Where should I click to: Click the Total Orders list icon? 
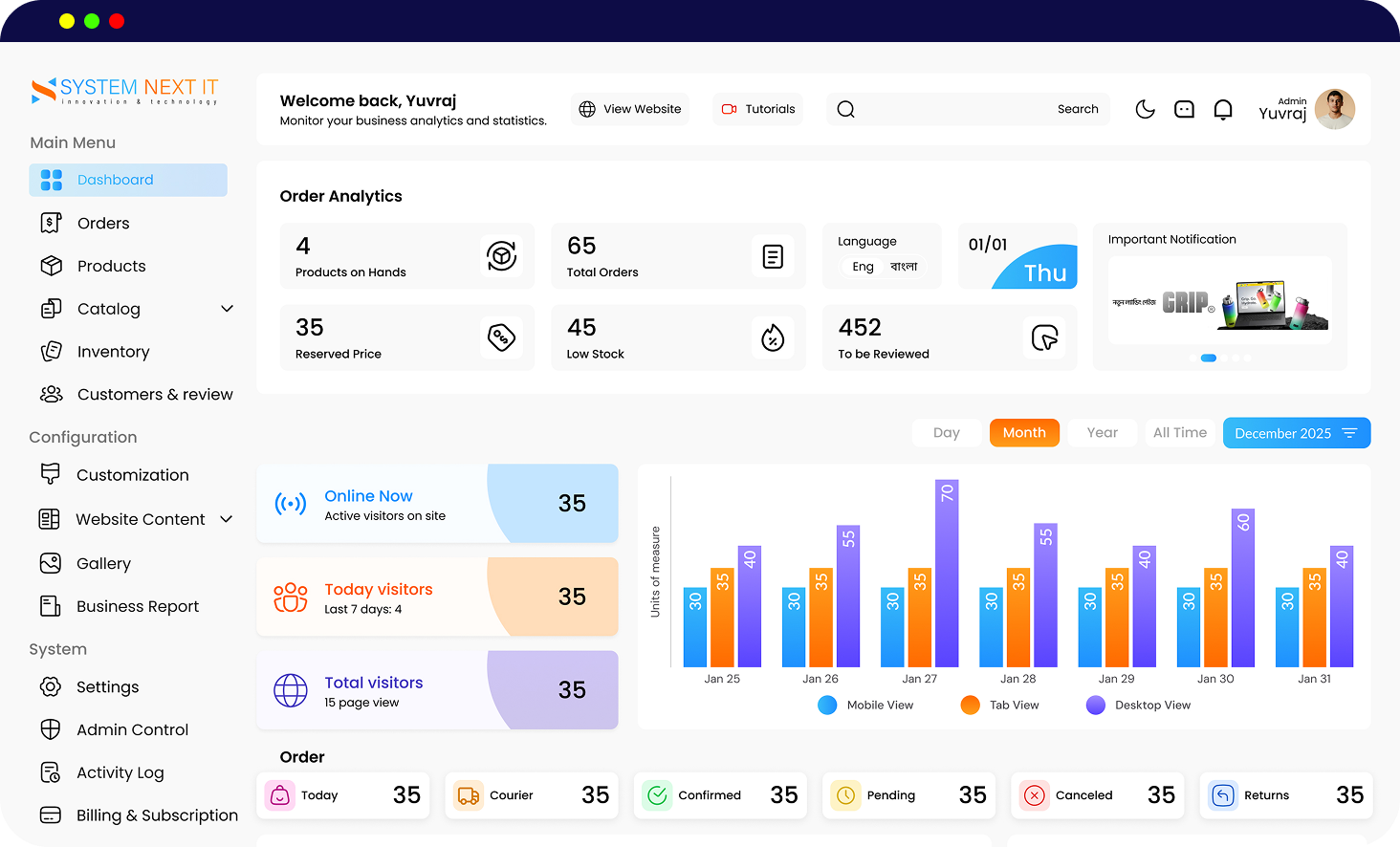click(x=773, y=256)
